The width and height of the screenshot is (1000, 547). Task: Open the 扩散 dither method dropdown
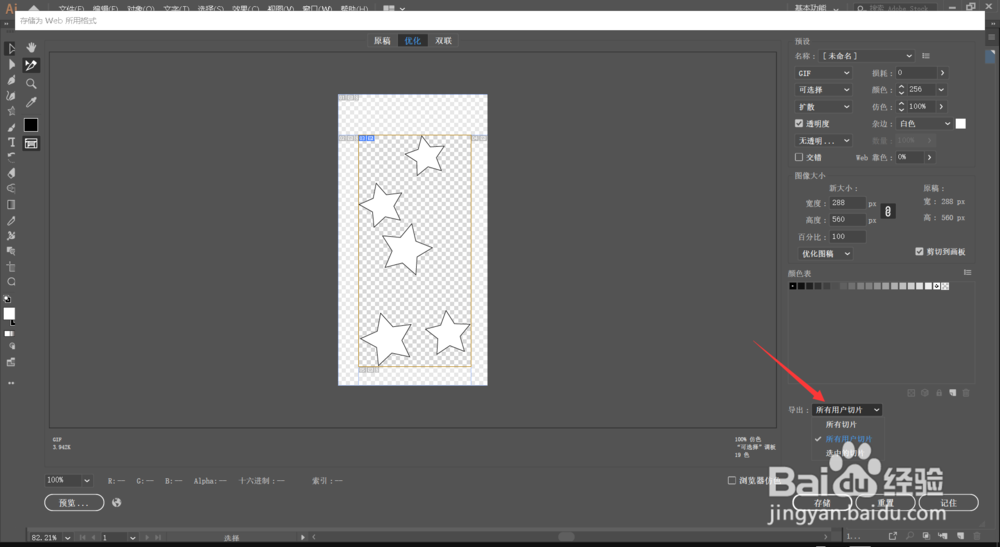click(x=823, y=106)
